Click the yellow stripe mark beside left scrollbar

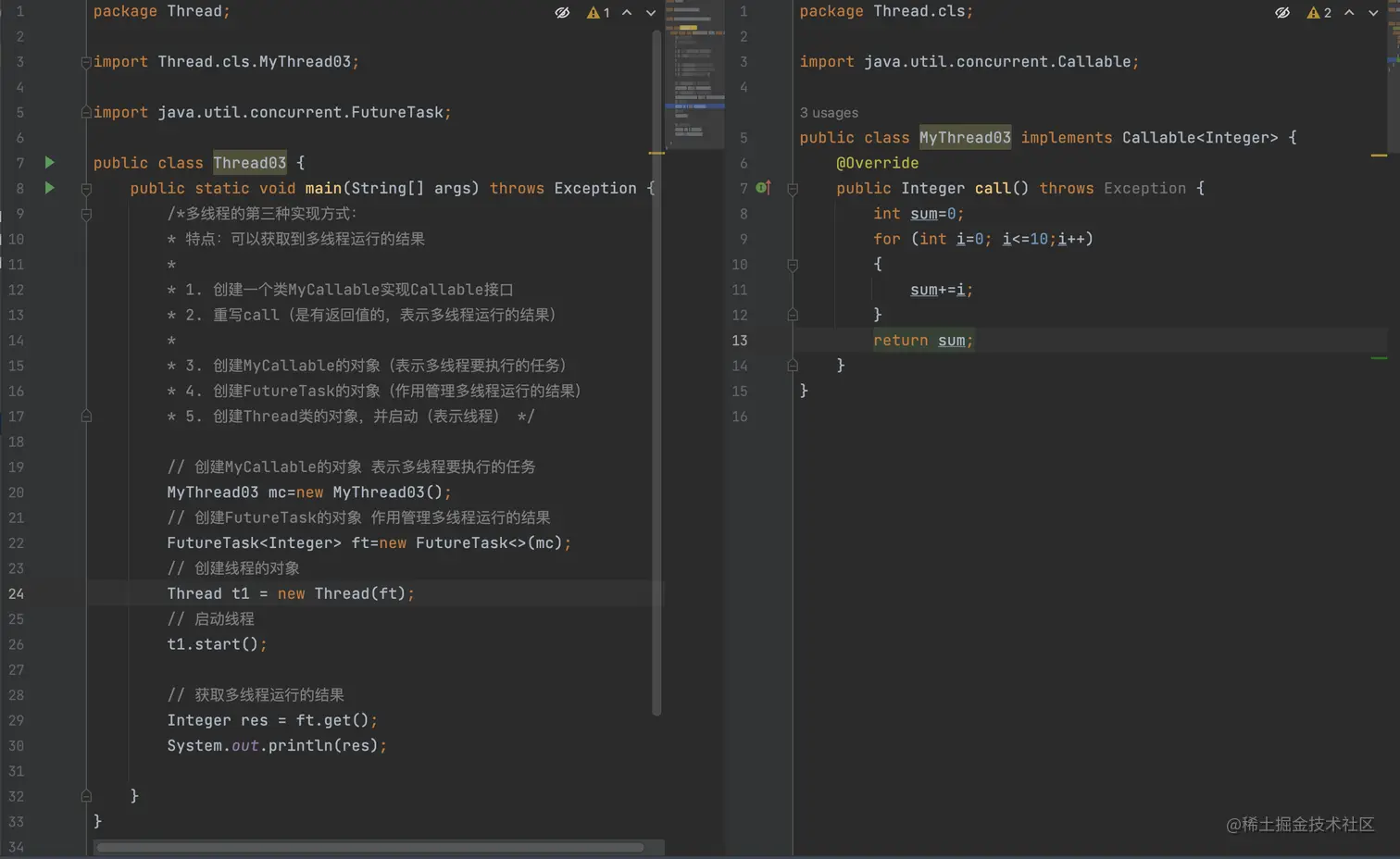tap(656, 153)
